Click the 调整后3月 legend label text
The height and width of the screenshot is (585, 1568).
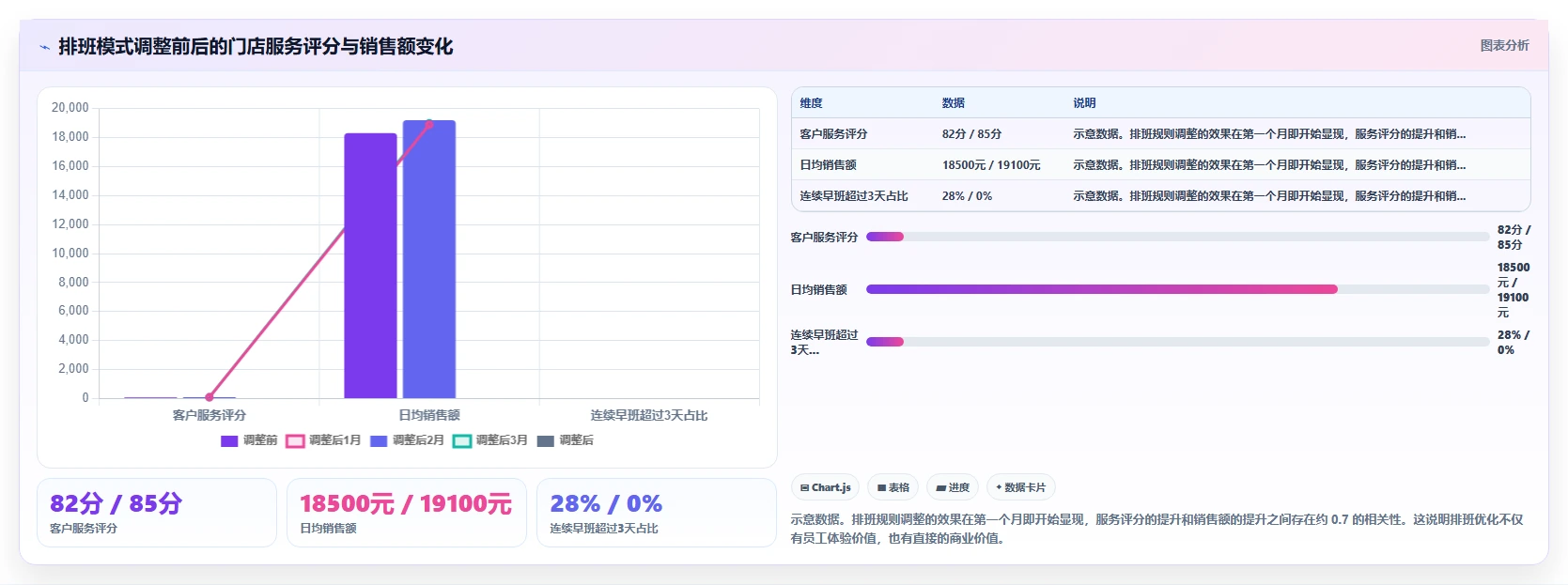(x=502, y=440)
